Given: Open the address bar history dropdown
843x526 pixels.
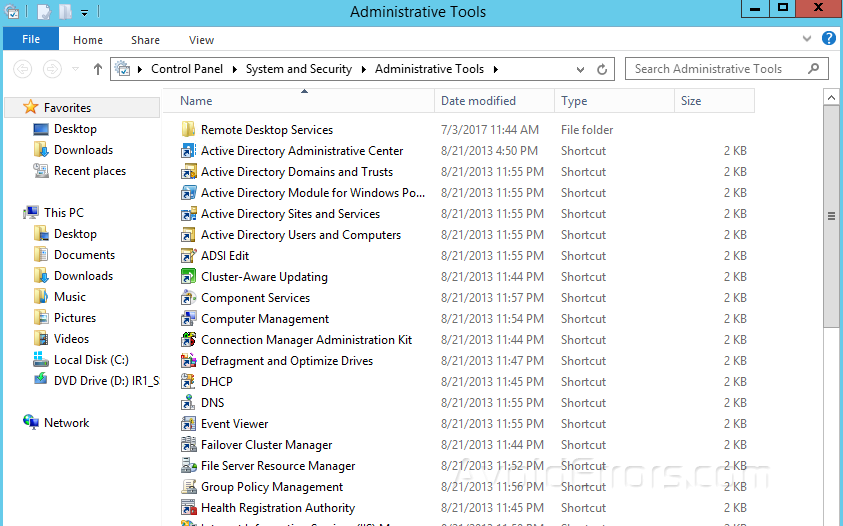Looking at the screenshot, I should tap(581, 70).
